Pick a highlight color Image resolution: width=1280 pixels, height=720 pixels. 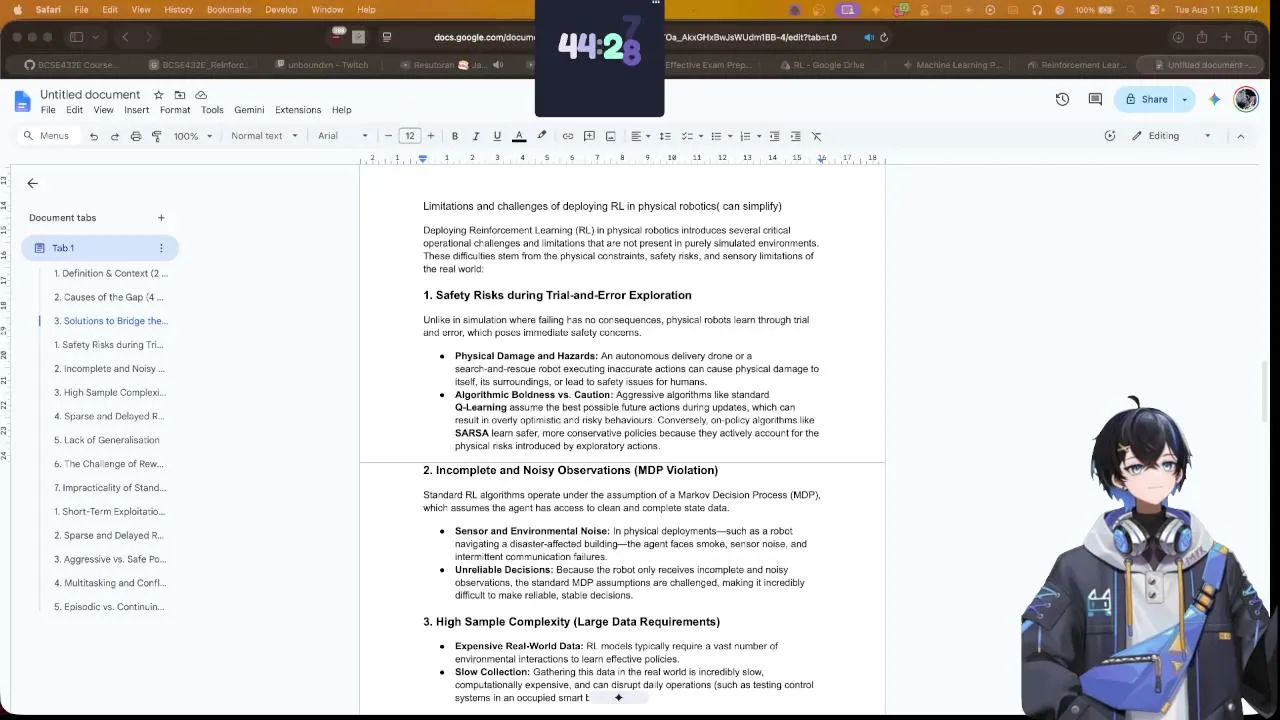tap(541, 136)
